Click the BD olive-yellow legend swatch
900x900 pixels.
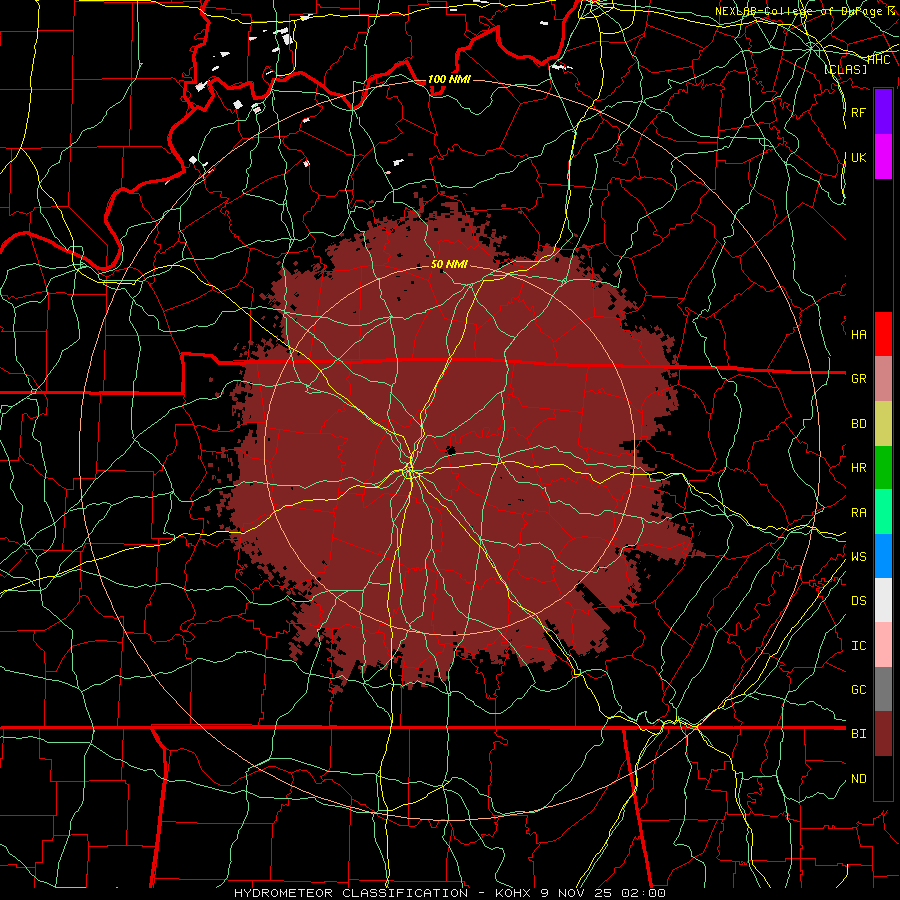click(883, 423)
